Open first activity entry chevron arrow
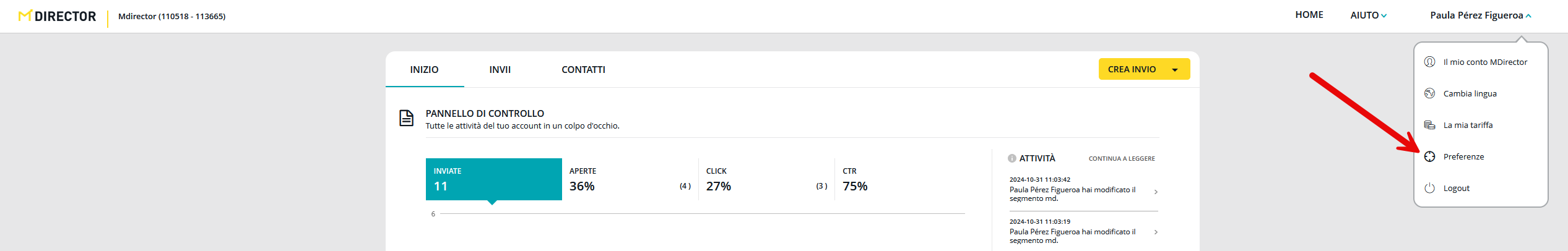Viewport: 1568px width, 251px height. pos(1156,192)
